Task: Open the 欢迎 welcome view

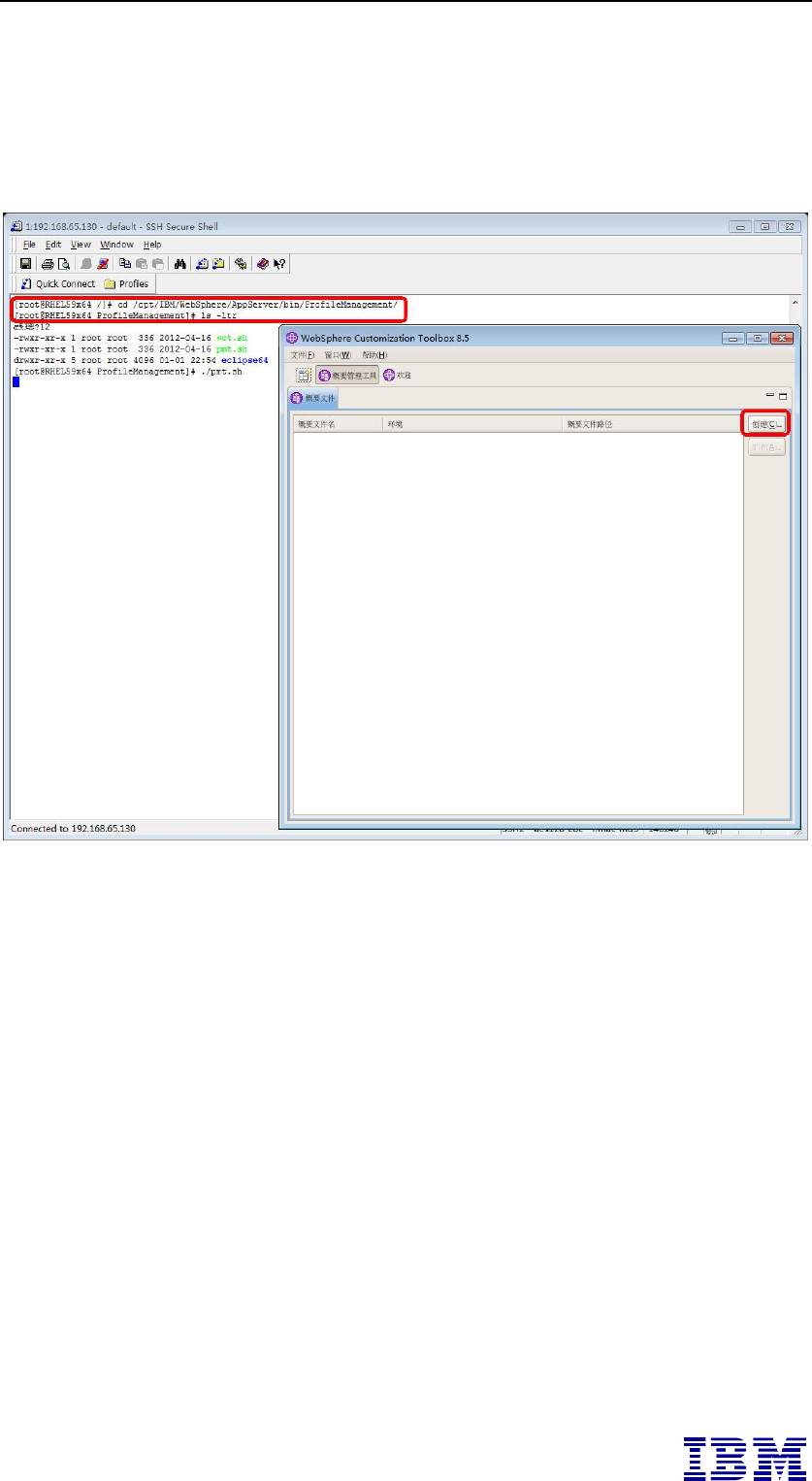Action: click(398, 375)
